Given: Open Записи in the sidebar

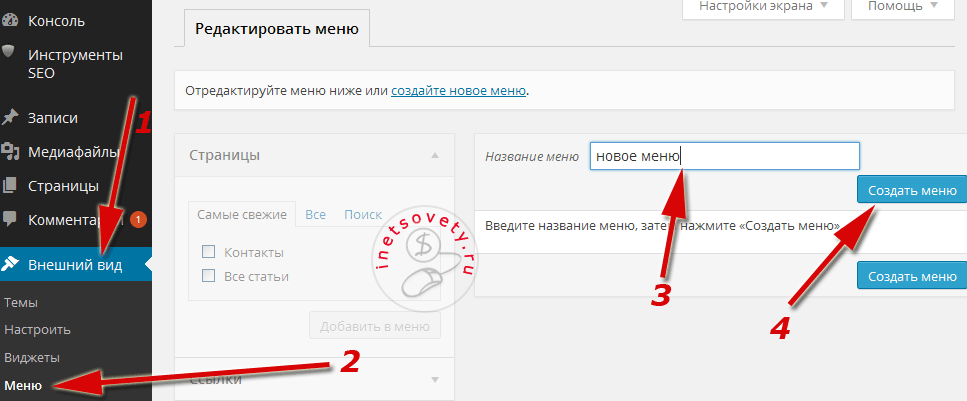Looking at the screenshot, I should click(x=53, y=117).
